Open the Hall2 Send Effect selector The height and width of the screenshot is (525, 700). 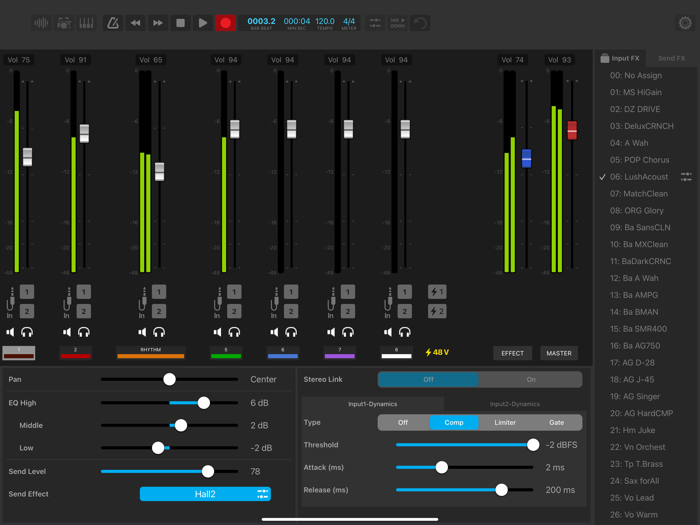pos(205,494)
